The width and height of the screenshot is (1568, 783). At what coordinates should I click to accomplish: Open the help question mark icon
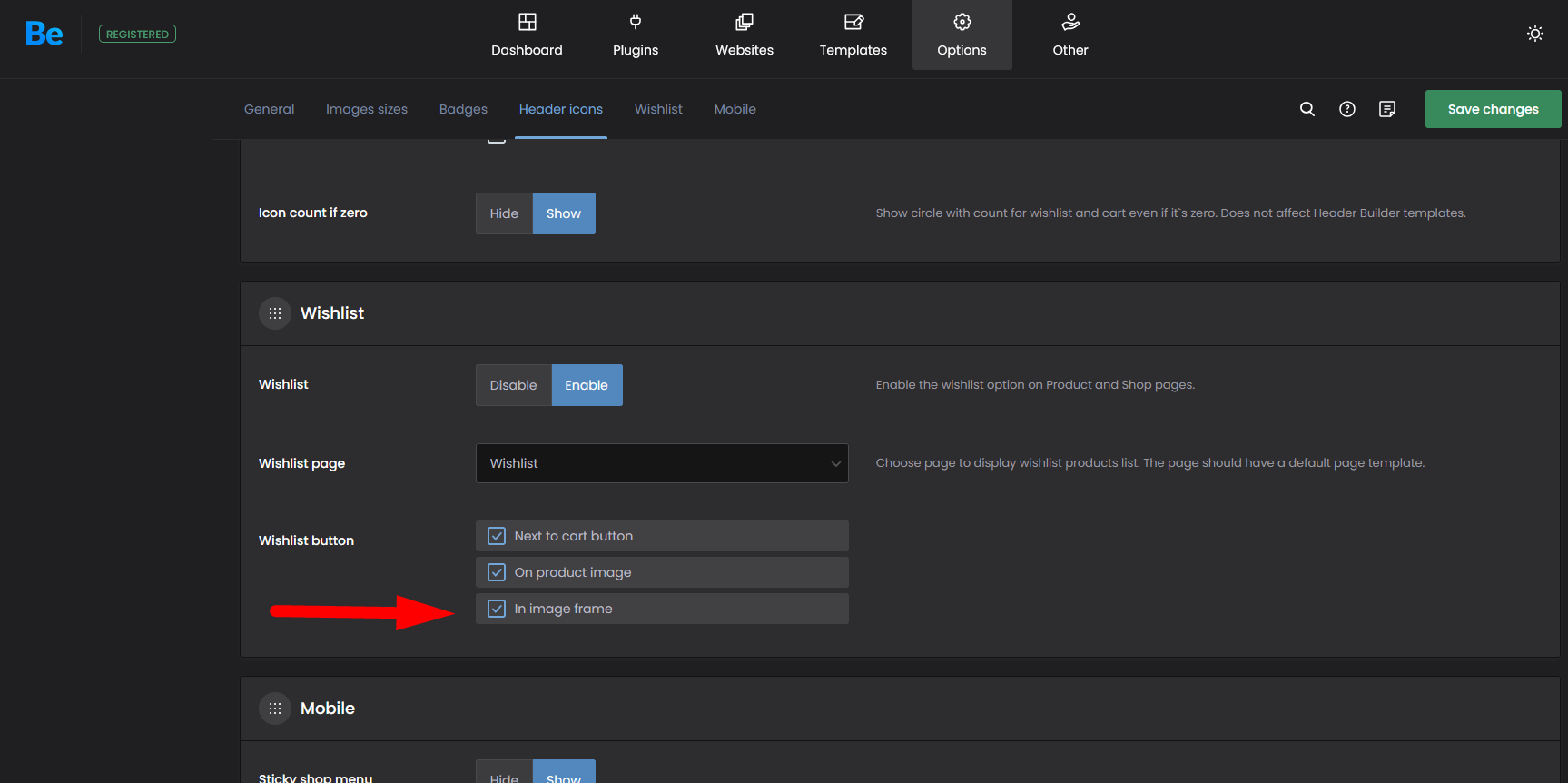click(x=1346, y=109)
